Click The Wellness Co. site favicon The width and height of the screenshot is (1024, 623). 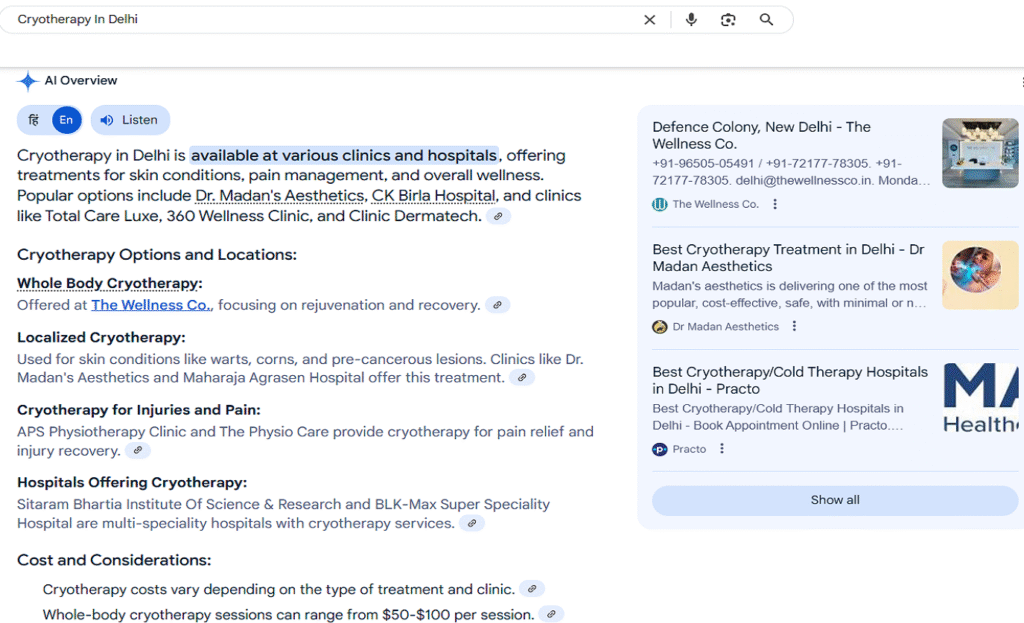click(660, 204)
